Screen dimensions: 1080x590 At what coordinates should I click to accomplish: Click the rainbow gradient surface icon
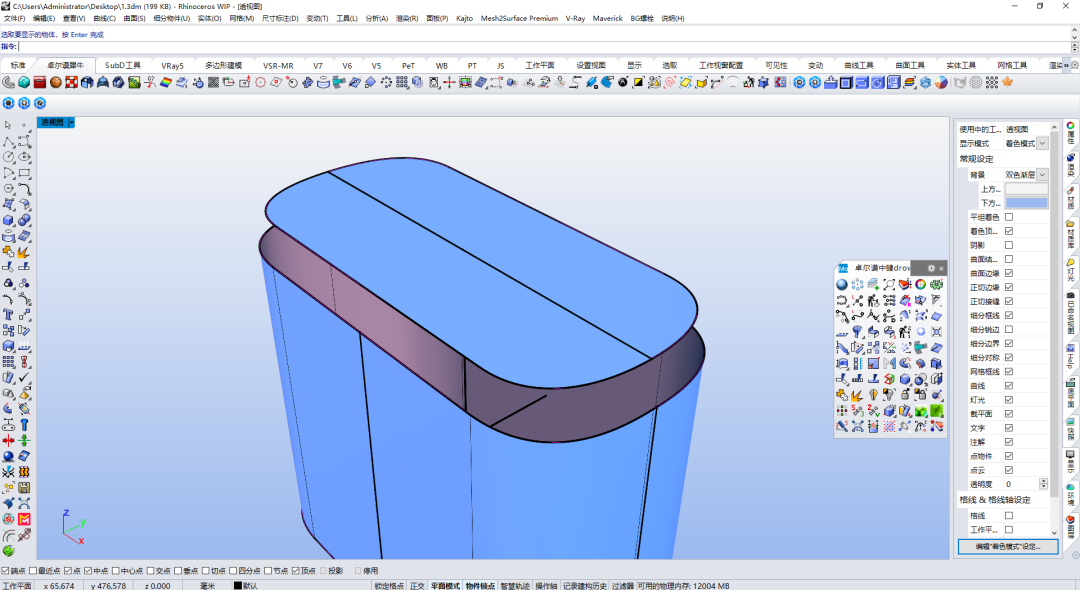tap(166, 83)
